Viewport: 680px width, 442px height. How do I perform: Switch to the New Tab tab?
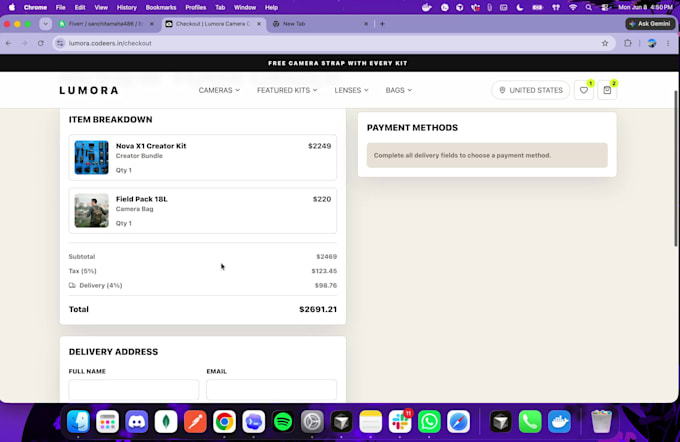(321, 24)
